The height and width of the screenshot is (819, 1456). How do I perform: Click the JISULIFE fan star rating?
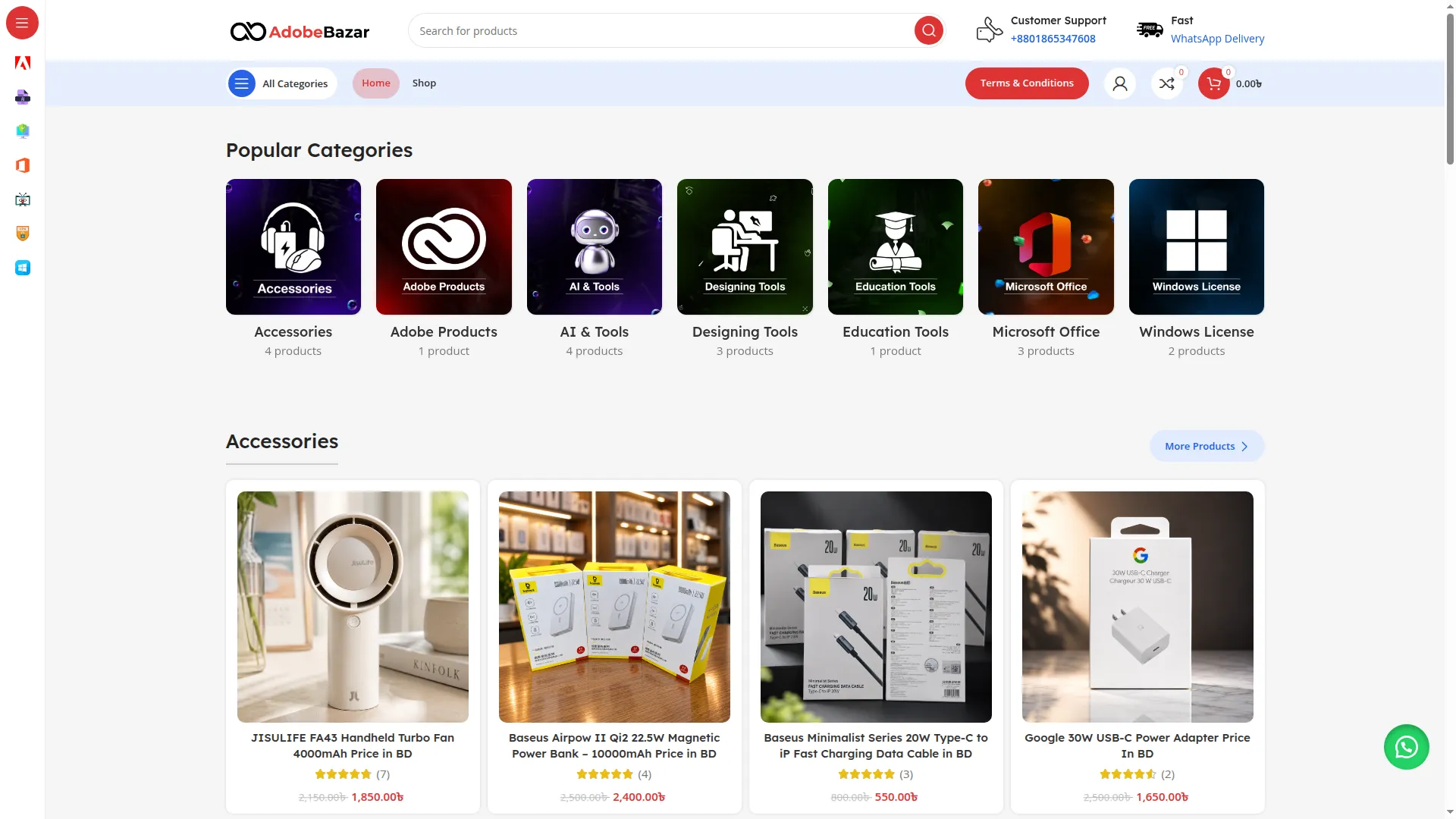(343, 774)
